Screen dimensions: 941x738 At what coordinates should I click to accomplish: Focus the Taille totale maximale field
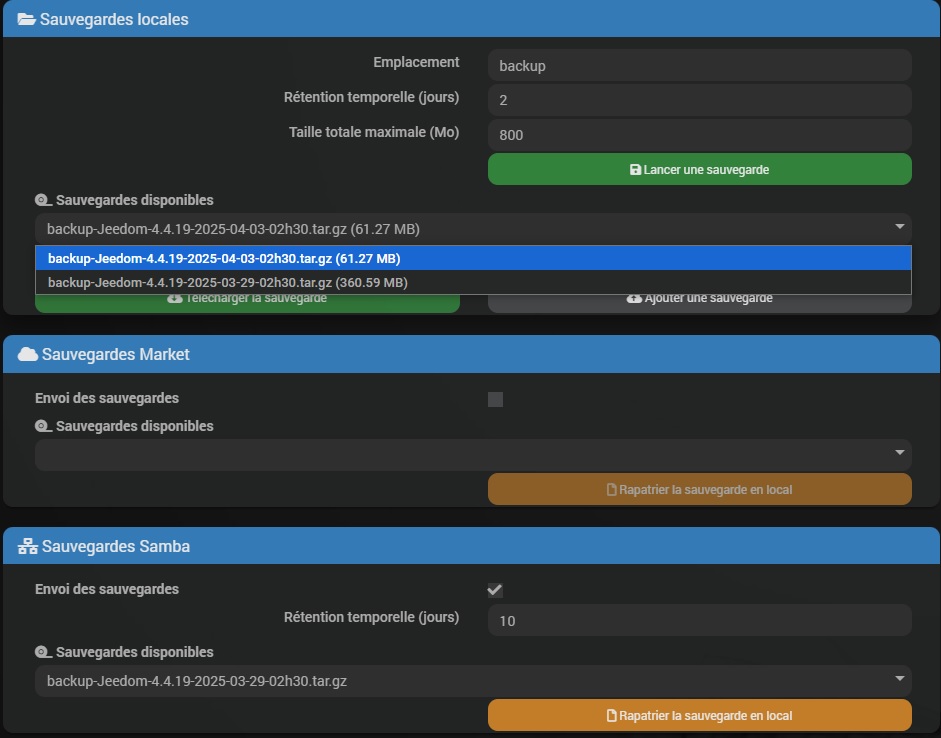700,134
